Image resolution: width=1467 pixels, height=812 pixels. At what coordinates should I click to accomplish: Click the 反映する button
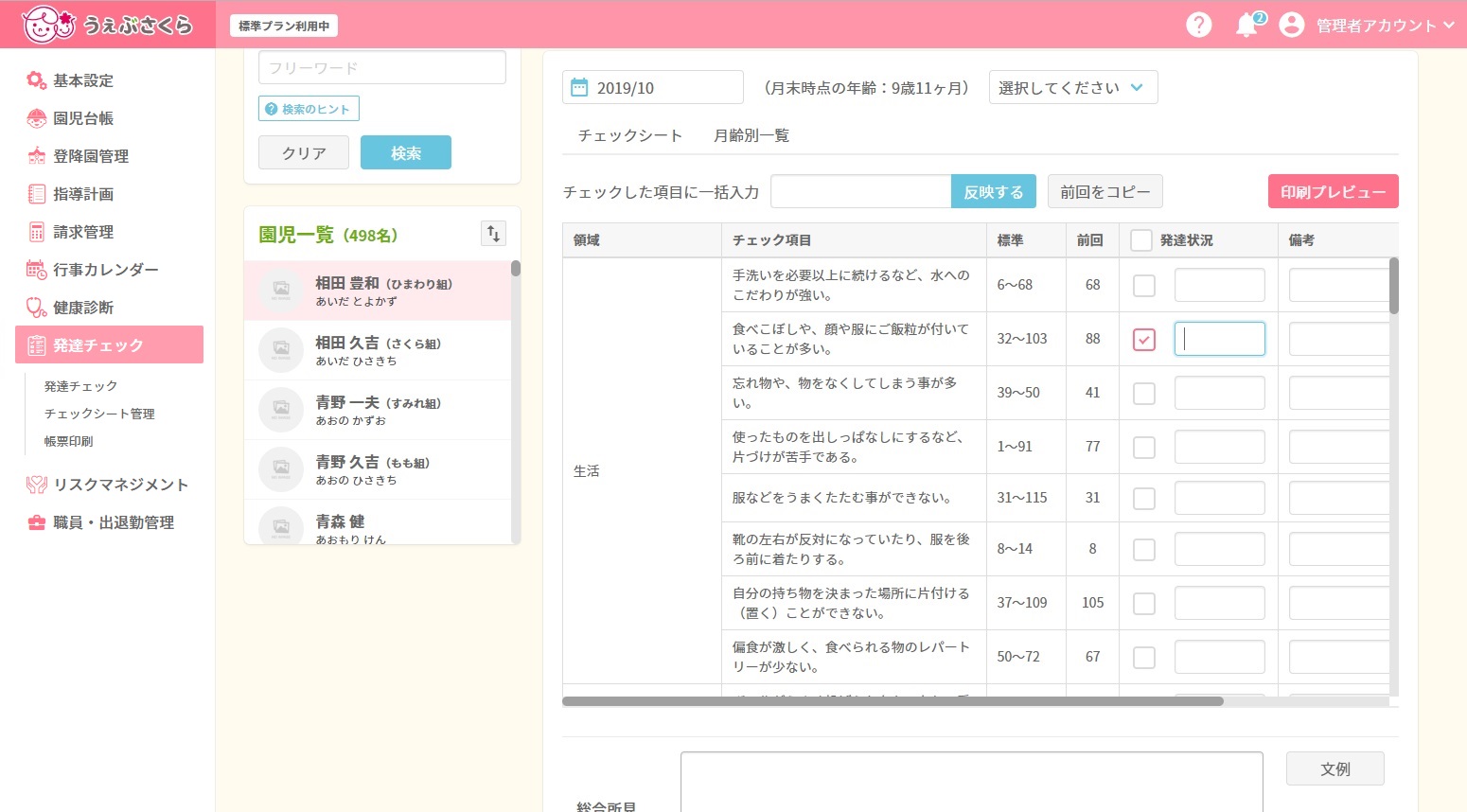point(994,191)
